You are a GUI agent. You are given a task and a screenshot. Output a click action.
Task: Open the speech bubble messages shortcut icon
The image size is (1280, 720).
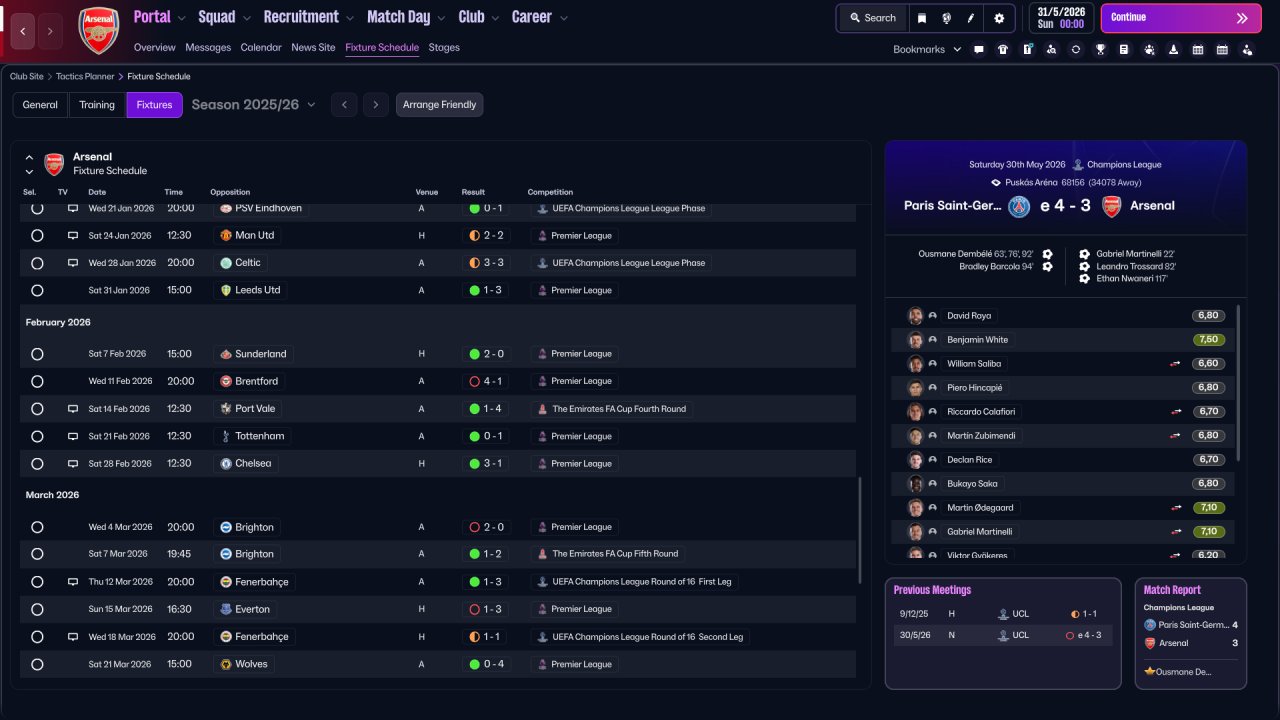pyautogui.click(x=979, y=49)
